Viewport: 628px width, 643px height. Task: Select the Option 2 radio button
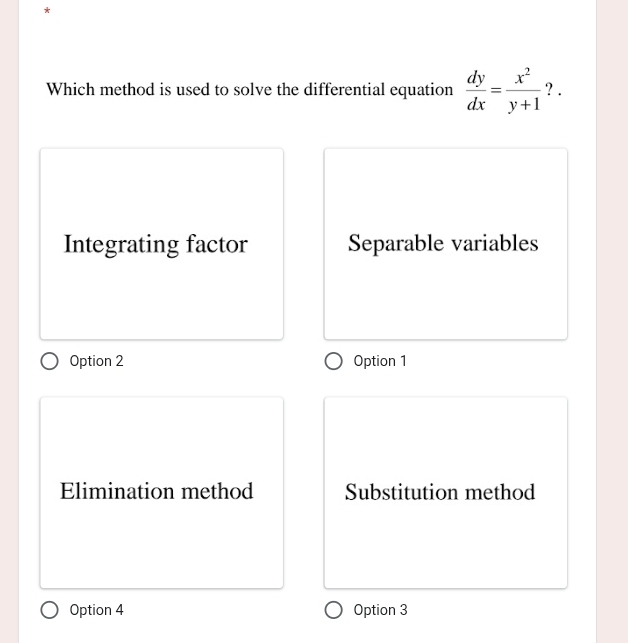(x=50, y=361)
